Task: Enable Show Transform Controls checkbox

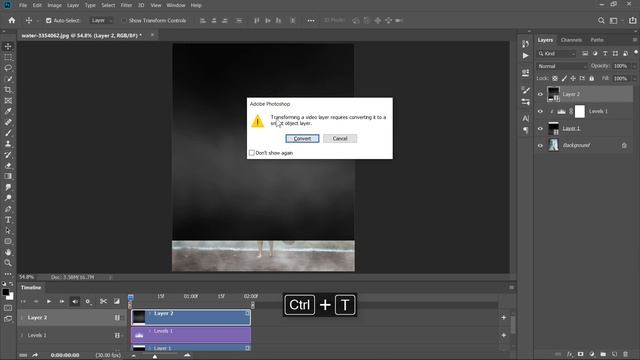Action: click(124, 20)
